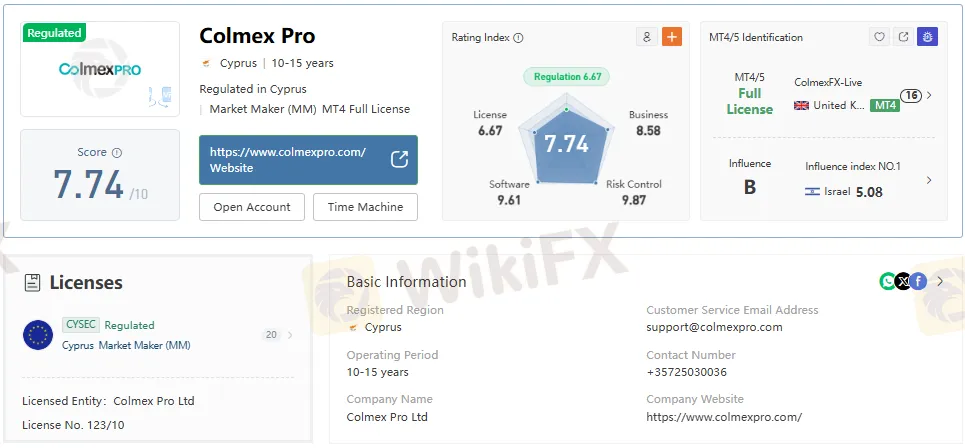Click the purple bug report icon
The width and height of the screenshot is (965, 448).
[927, 37]
